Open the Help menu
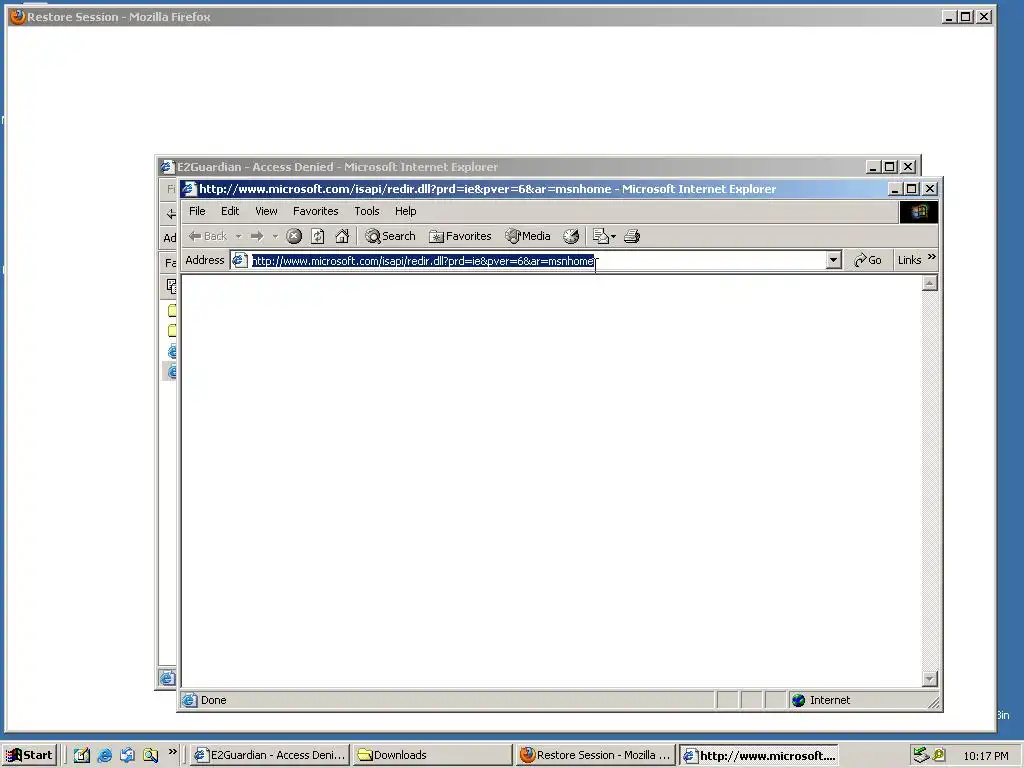Image resolution: width=1024 pixels, height=768 pixels. [406, 211]
